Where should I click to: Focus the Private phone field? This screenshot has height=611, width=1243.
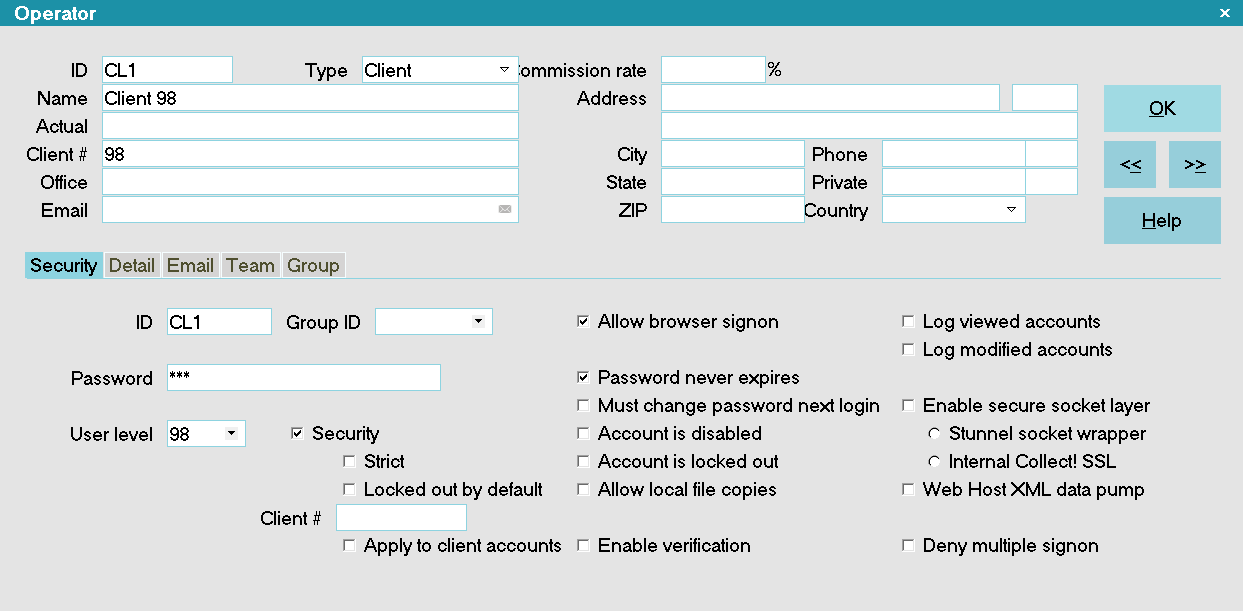click(x=954, y=182)
